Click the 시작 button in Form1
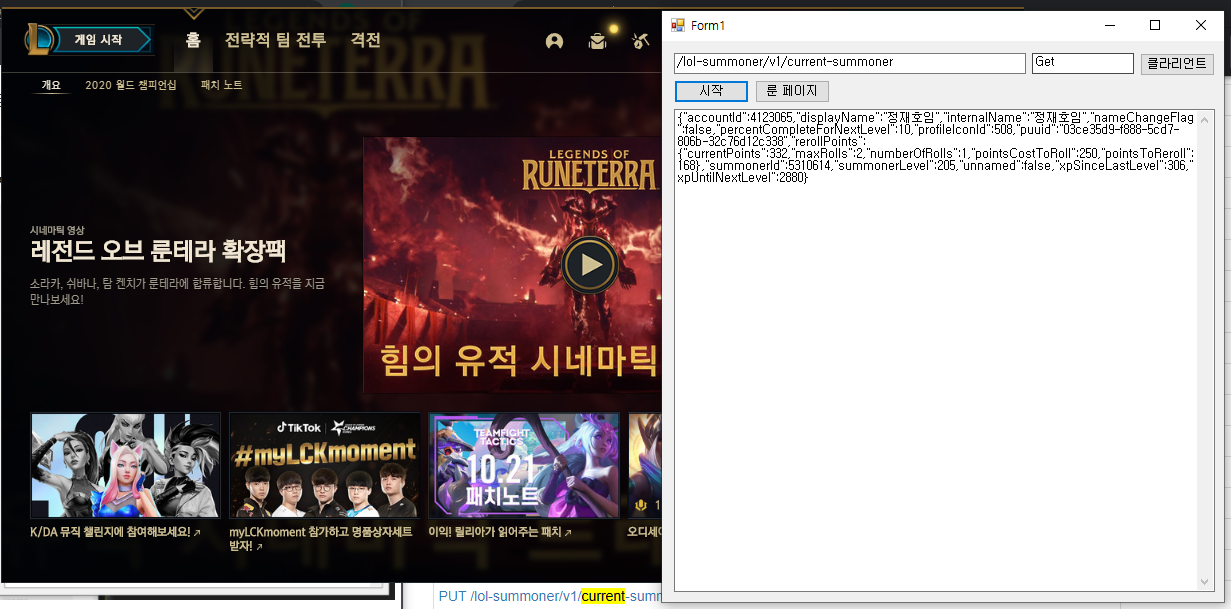The width and height of the screenshot is (1231, 609). coord(711,91)
